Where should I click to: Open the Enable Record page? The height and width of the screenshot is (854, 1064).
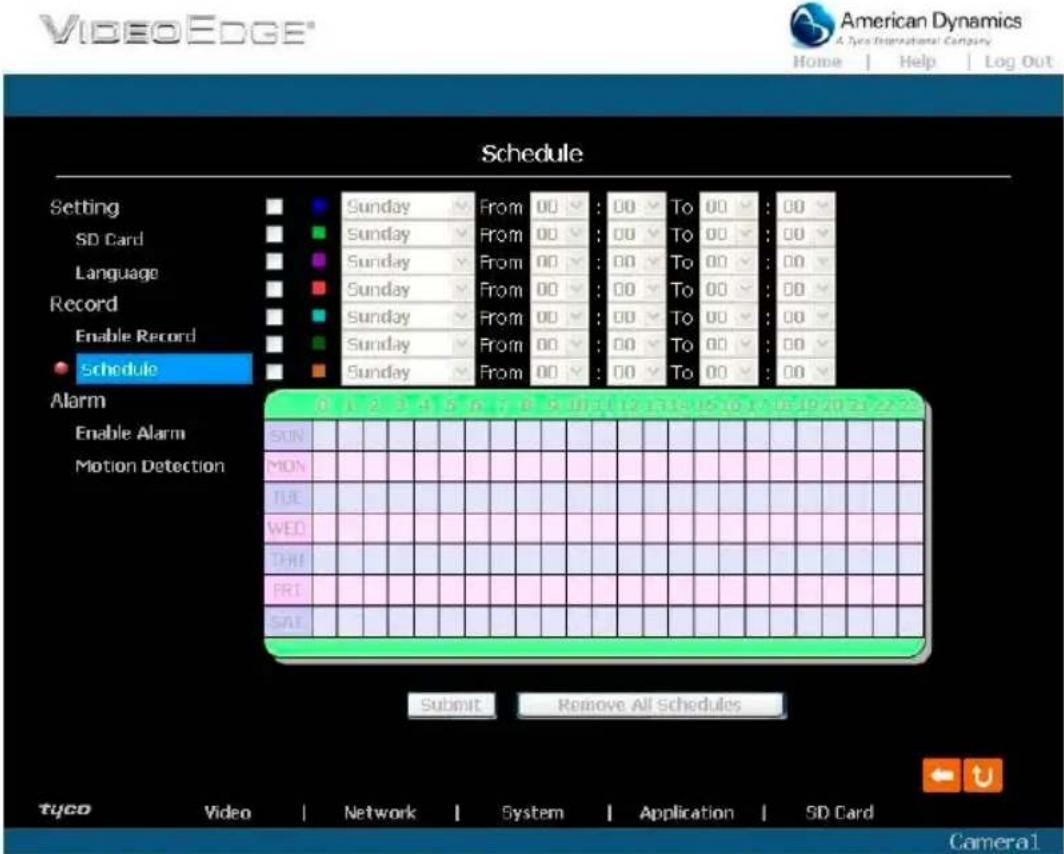[135, 336]
